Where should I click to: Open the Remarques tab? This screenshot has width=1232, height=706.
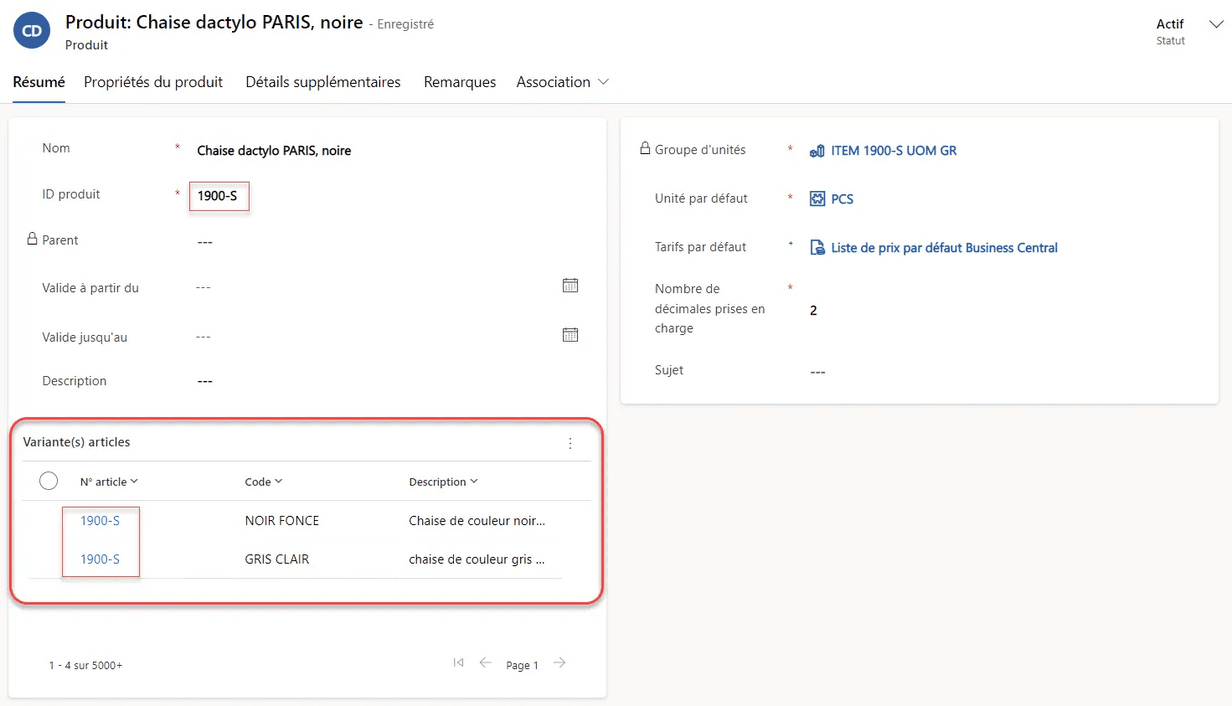[x=459, y=82]
